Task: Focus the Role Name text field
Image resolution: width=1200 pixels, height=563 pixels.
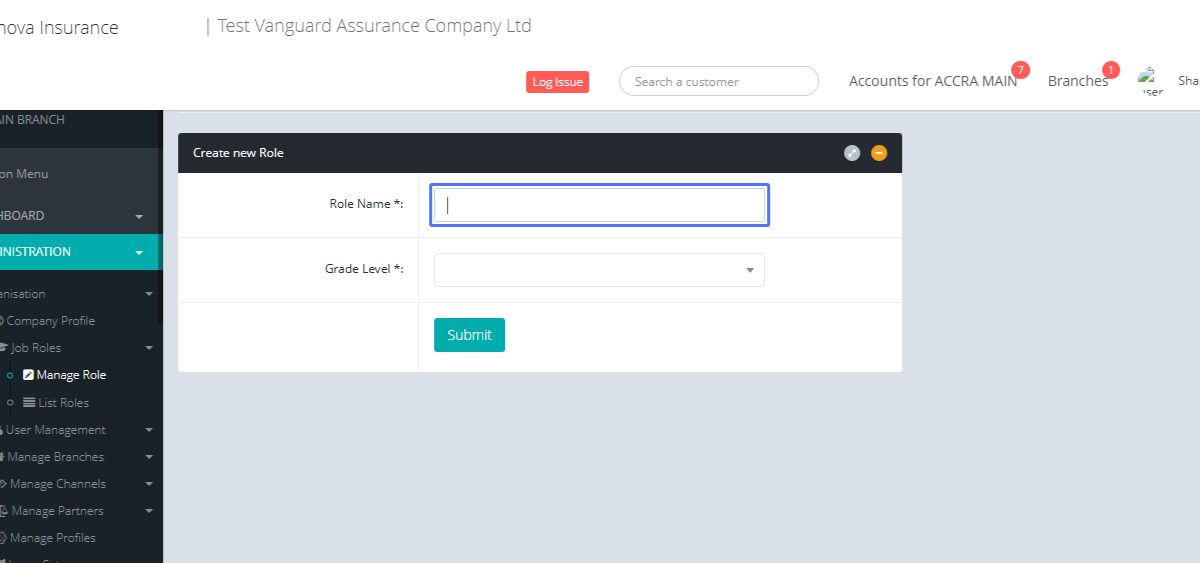Action: coord(599,205)
